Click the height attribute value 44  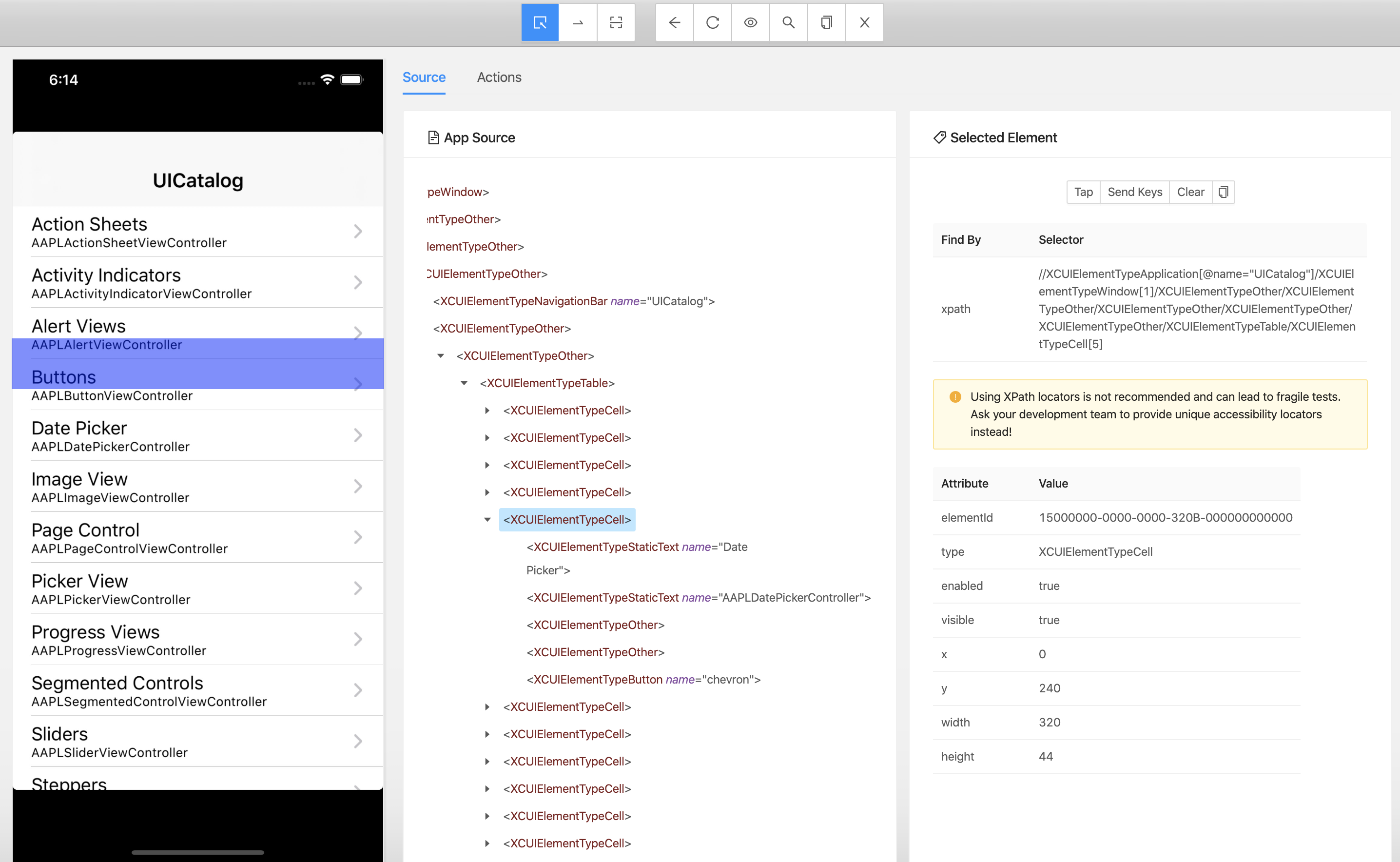[1046, 757]
